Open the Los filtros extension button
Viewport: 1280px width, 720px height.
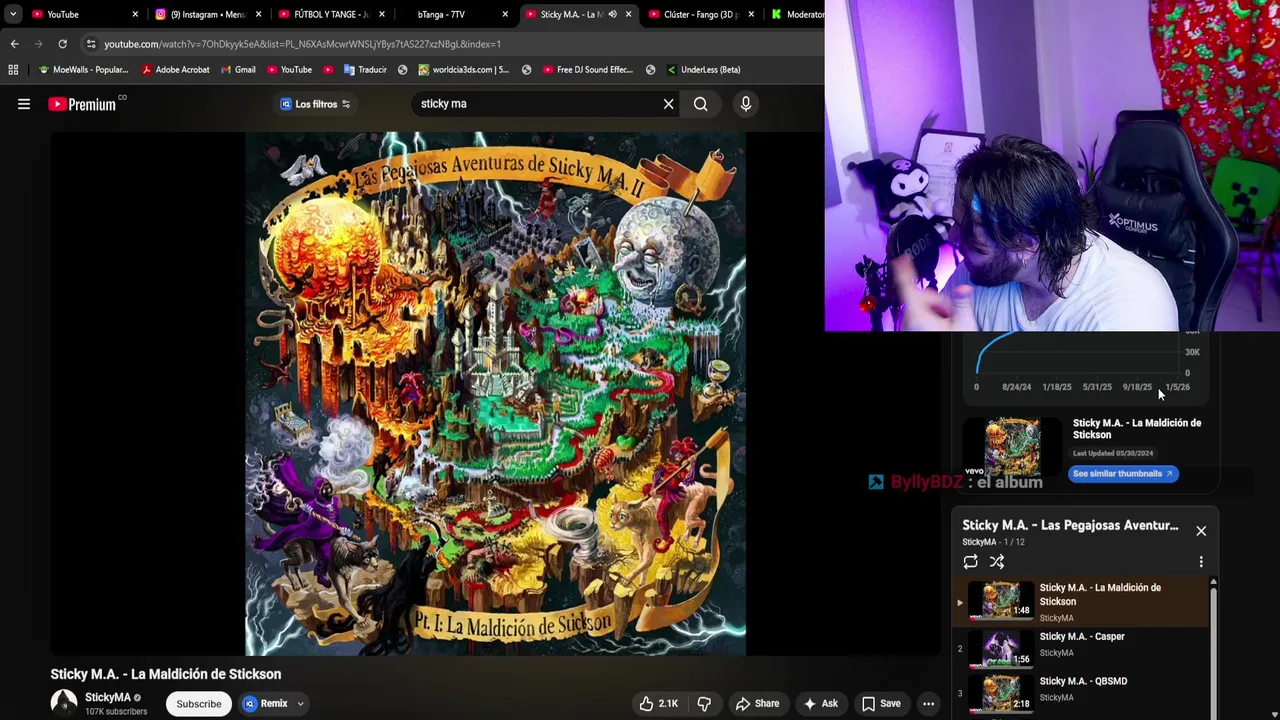click(315, 104)
